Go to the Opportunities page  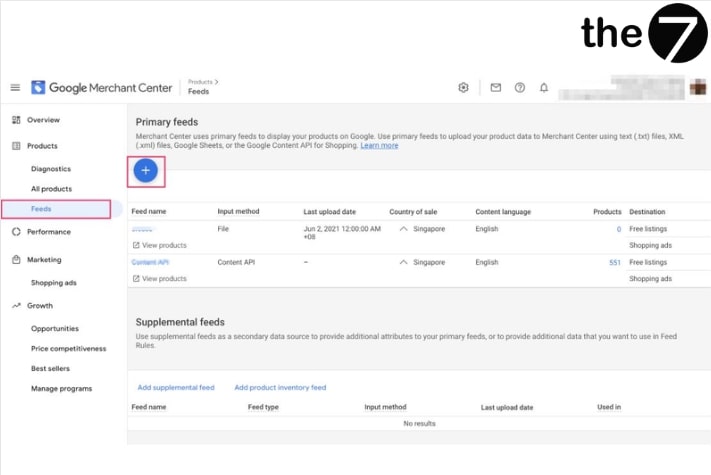coord(54,329)
